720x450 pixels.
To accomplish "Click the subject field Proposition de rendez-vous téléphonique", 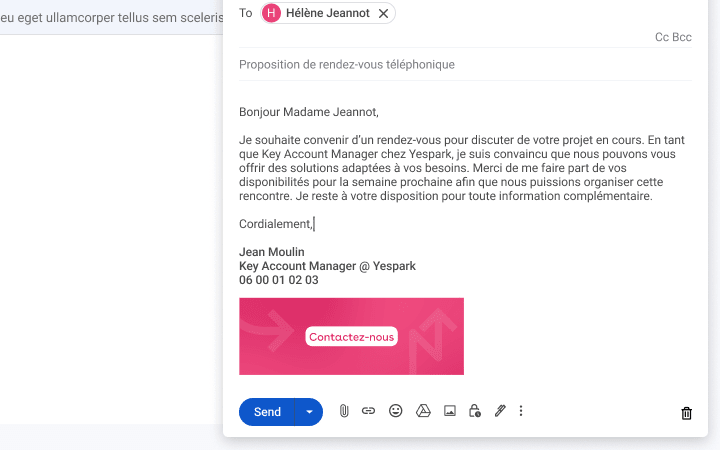I will (465, 65).
